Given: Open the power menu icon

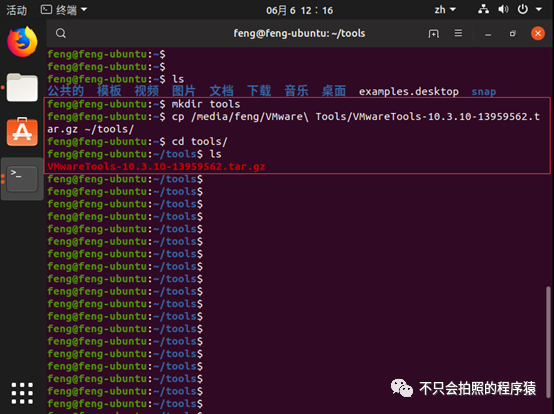Looking at the screenshot, I should click(523, 10).
